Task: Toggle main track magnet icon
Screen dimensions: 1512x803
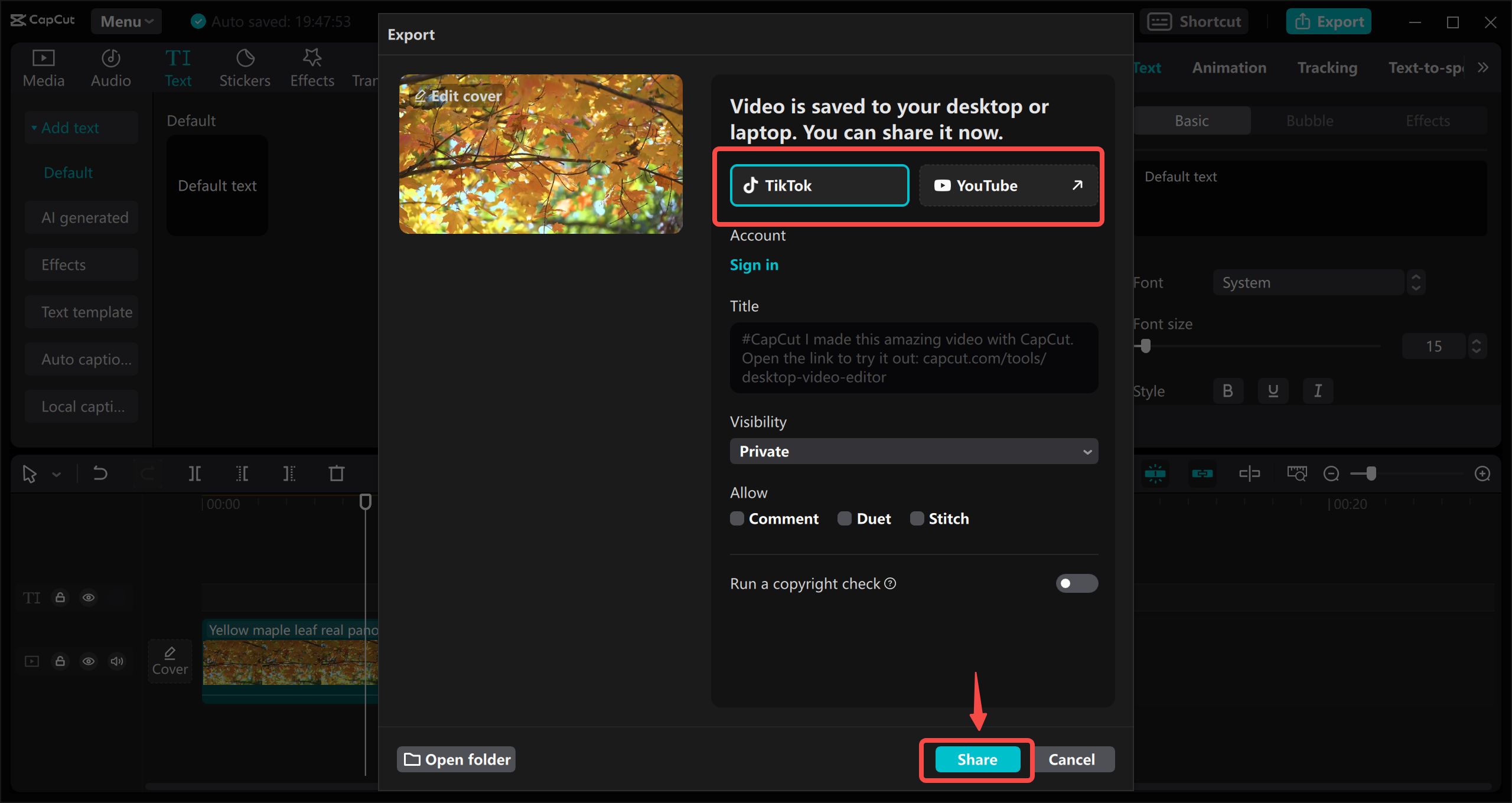Action: pos(1155,474)
